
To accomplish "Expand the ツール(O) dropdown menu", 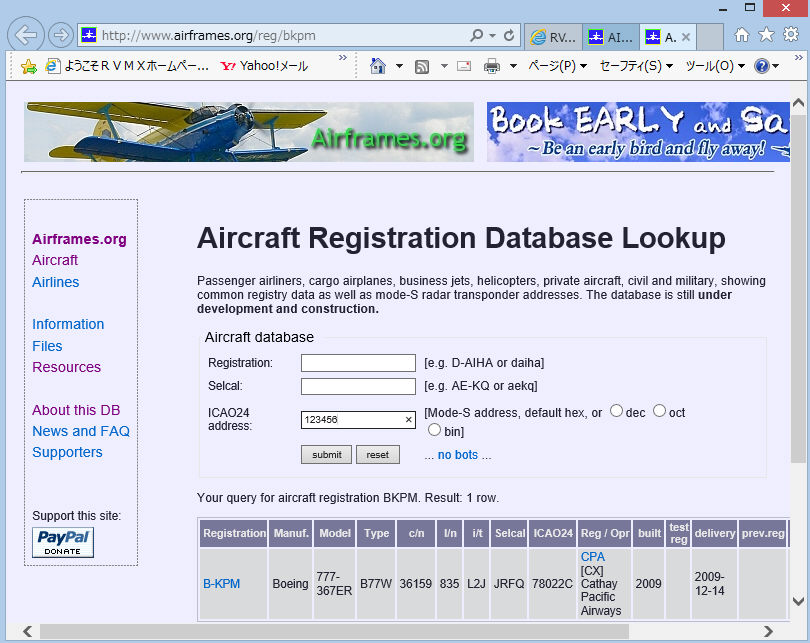I will [x=715, y=66].
